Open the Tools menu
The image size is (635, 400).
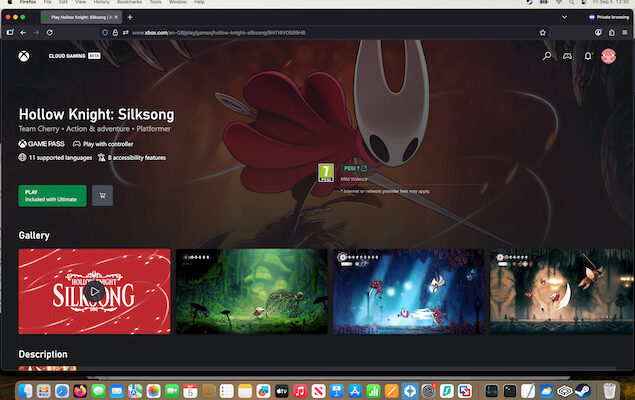coord(155,2)
